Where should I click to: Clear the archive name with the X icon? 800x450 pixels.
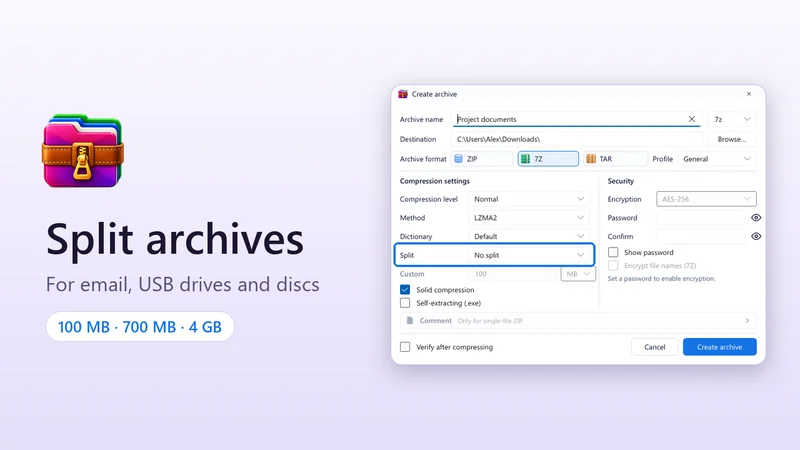tap(691, 119)
